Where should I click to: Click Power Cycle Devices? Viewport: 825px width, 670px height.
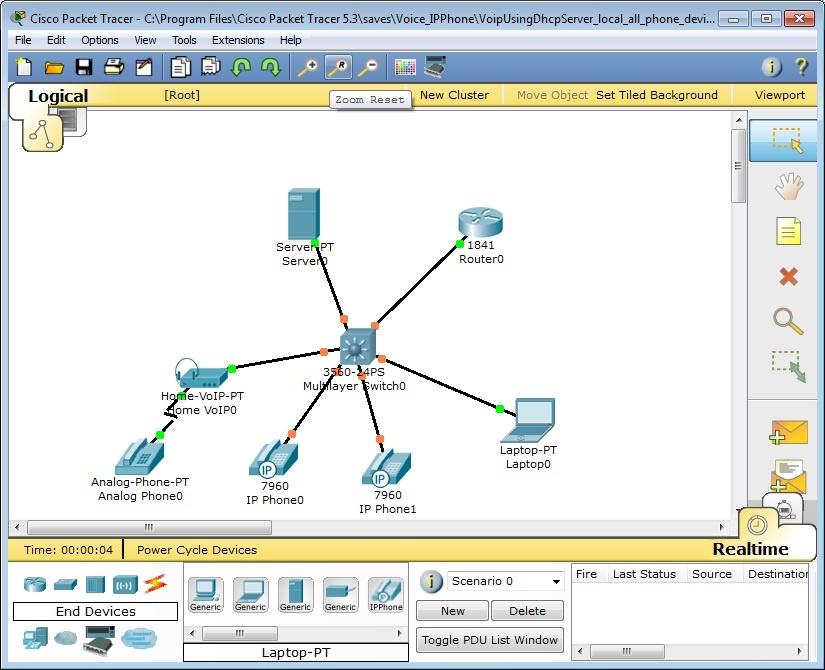pyautogui.click(x=197, y=550)
